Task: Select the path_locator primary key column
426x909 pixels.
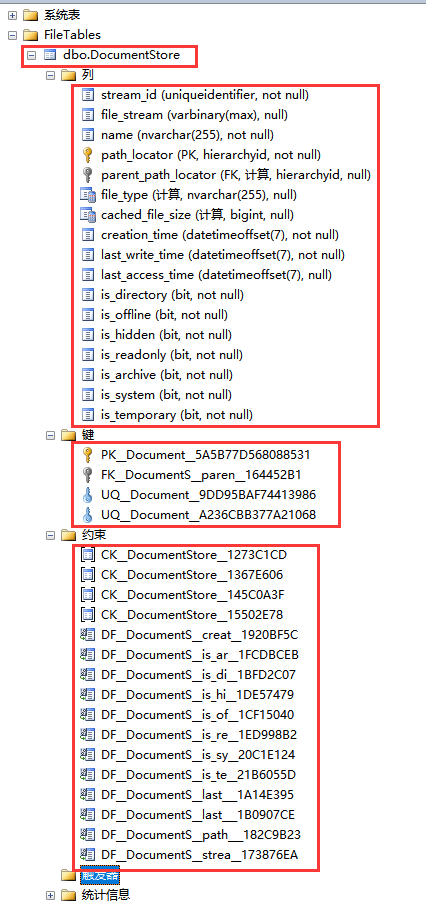Action: point(211,155)
